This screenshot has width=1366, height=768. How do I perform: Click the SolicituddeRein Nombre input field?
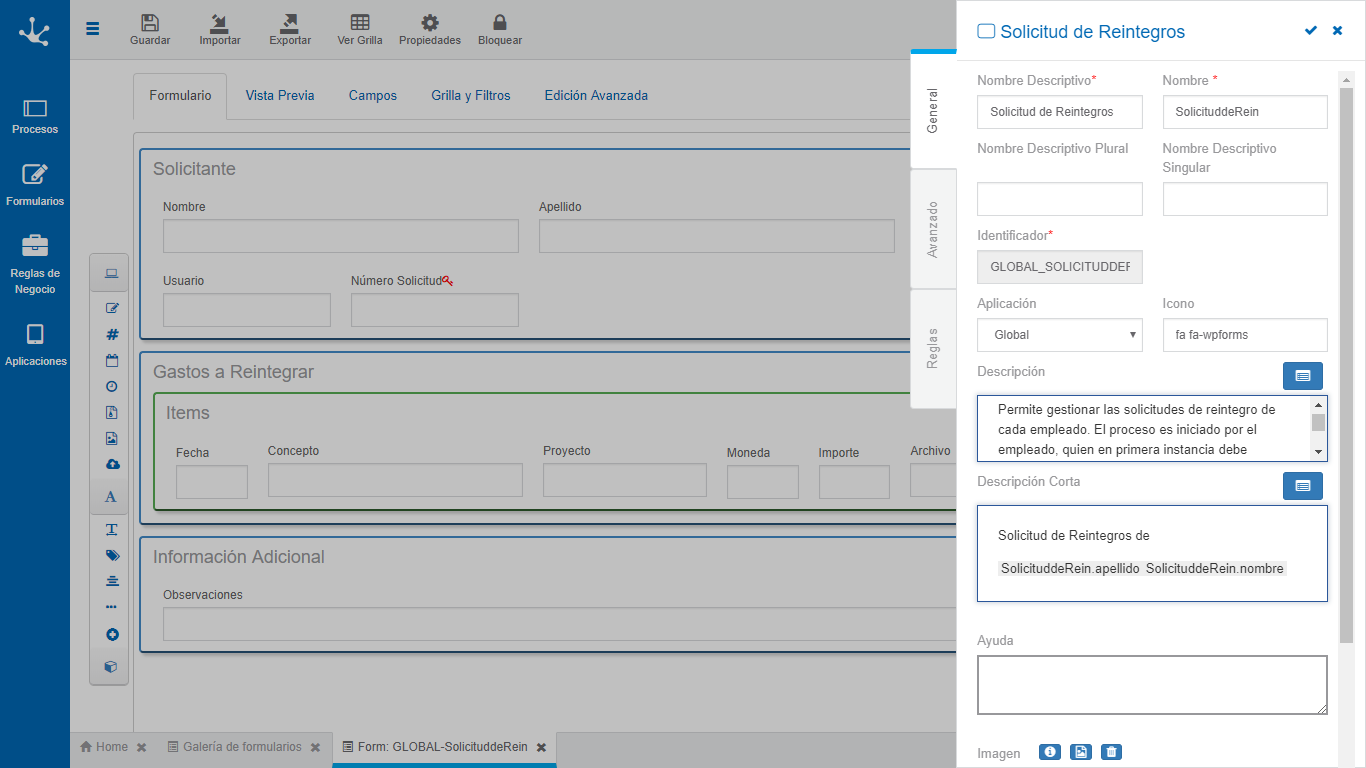point(1245,112)
